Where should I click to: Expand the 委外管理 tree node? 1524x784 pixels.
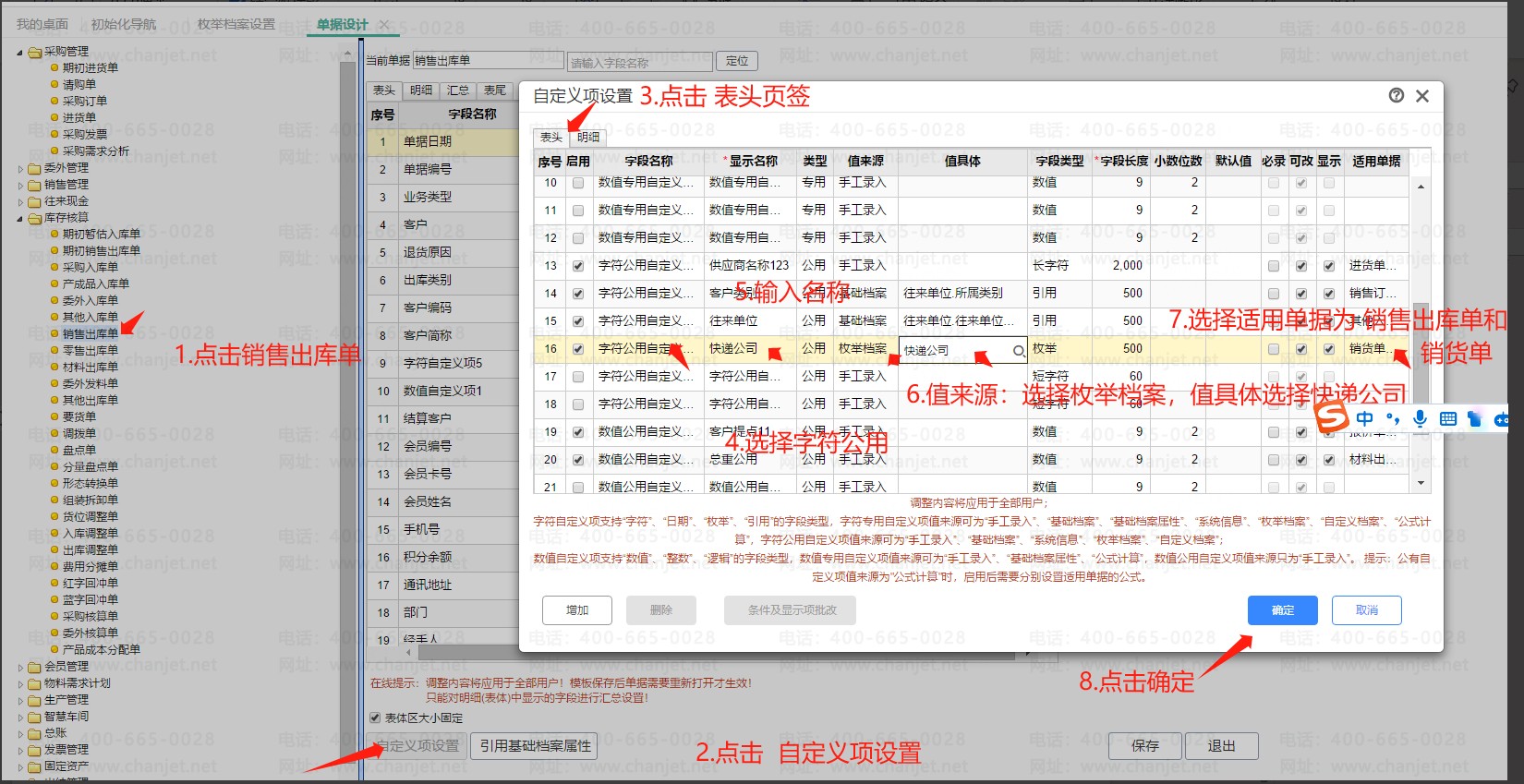20,168
